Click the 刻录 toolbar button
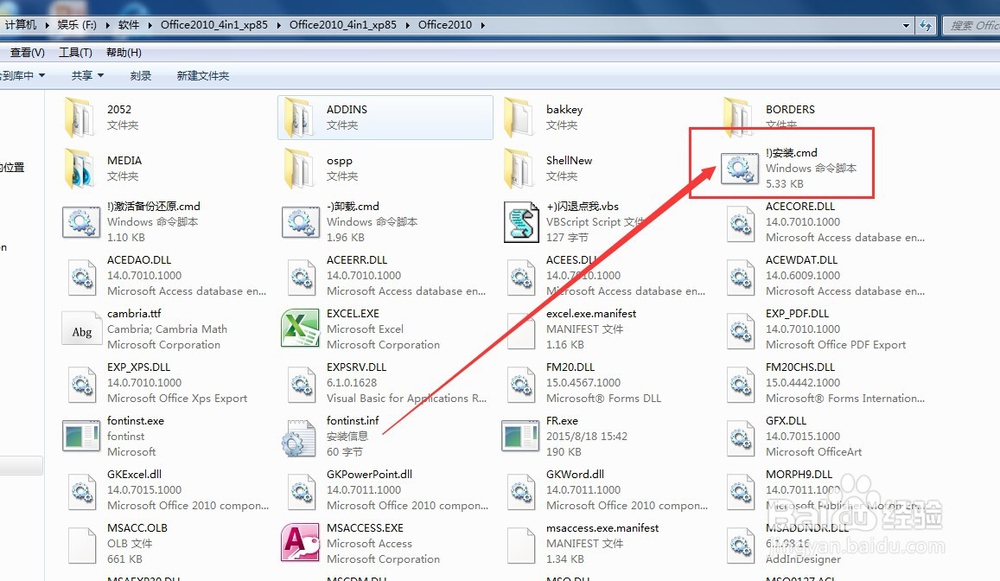 (140, 75)
